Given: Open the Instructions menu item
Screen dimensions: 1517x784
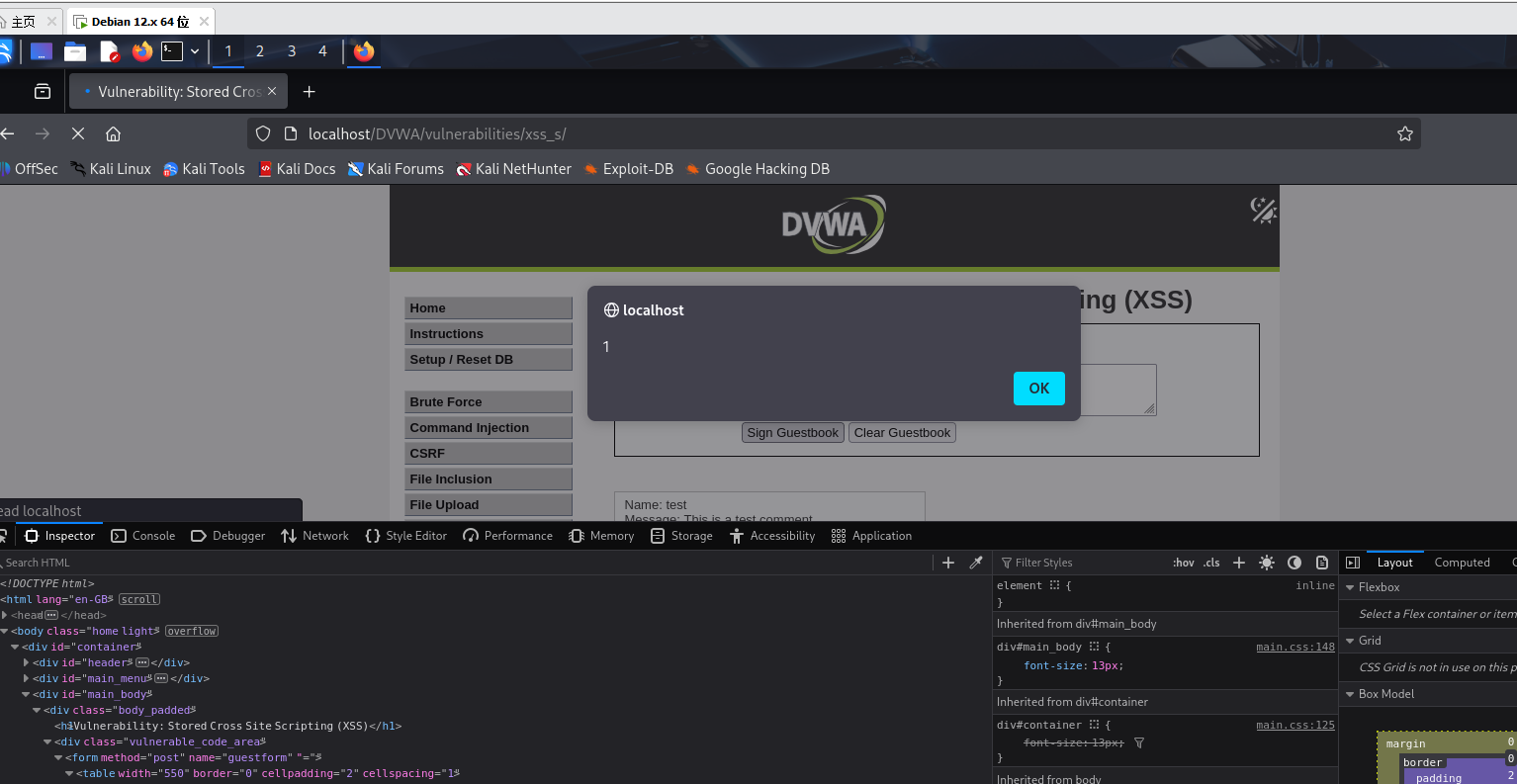Looking at the screenshot, I should pos(489,334).
